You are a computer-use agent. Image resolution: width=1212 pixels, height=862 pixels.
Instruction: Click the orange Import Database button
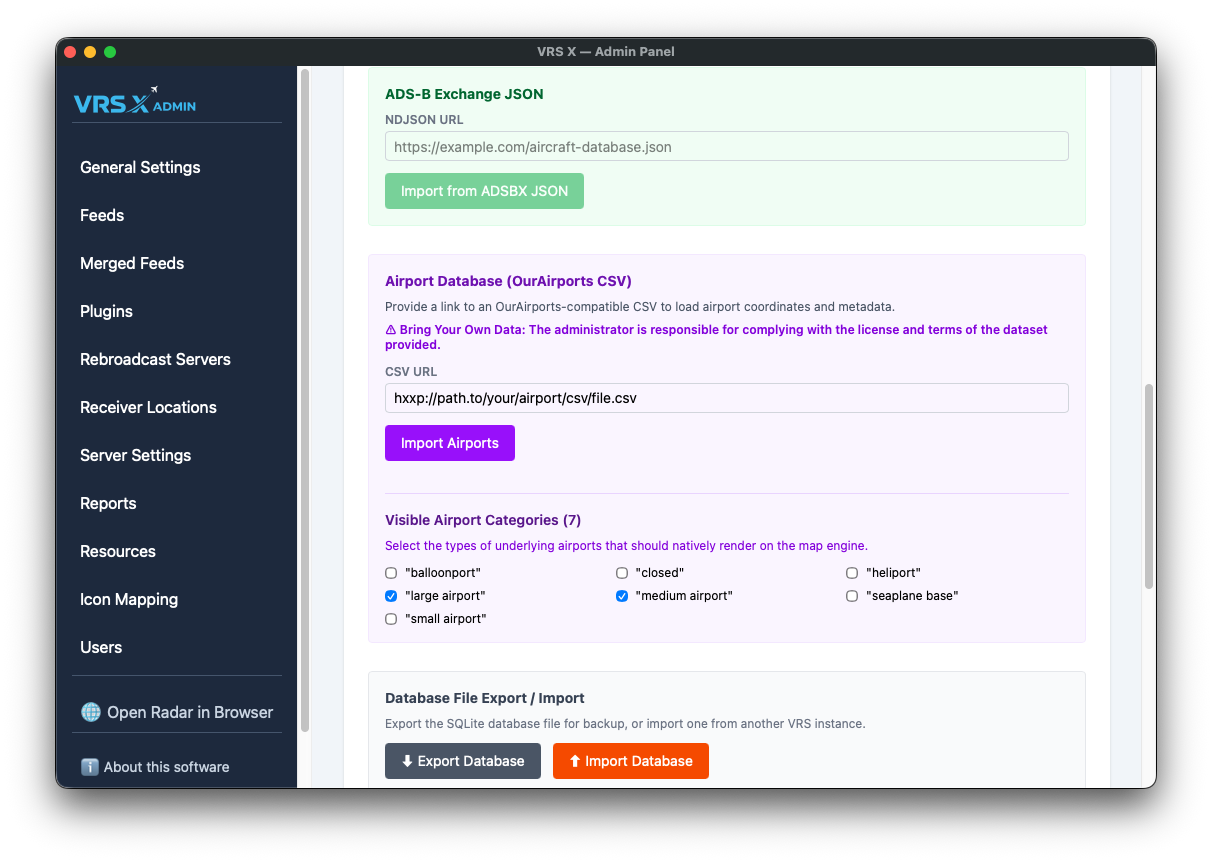[x=630, y=761]
